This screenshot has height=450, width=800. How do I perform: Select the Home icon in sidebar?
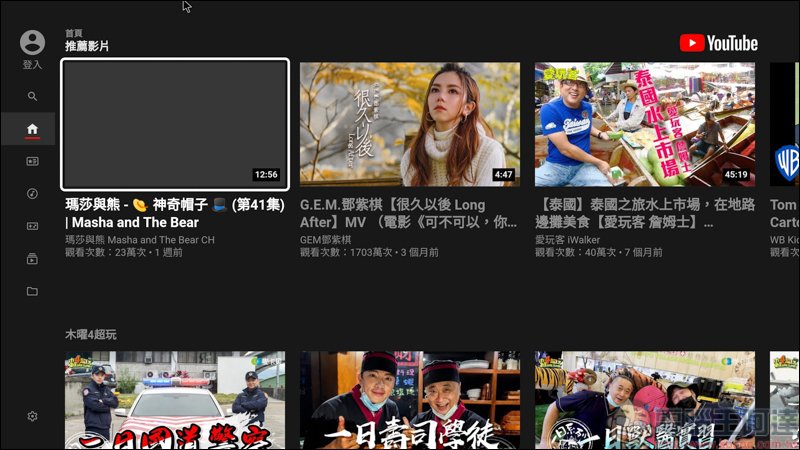point(32,129)
